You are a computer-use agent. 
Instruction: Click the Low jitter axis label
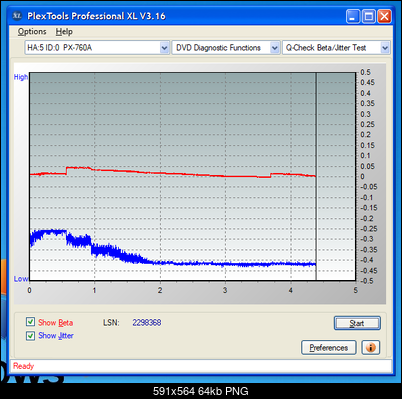click(x=21, y=279)
